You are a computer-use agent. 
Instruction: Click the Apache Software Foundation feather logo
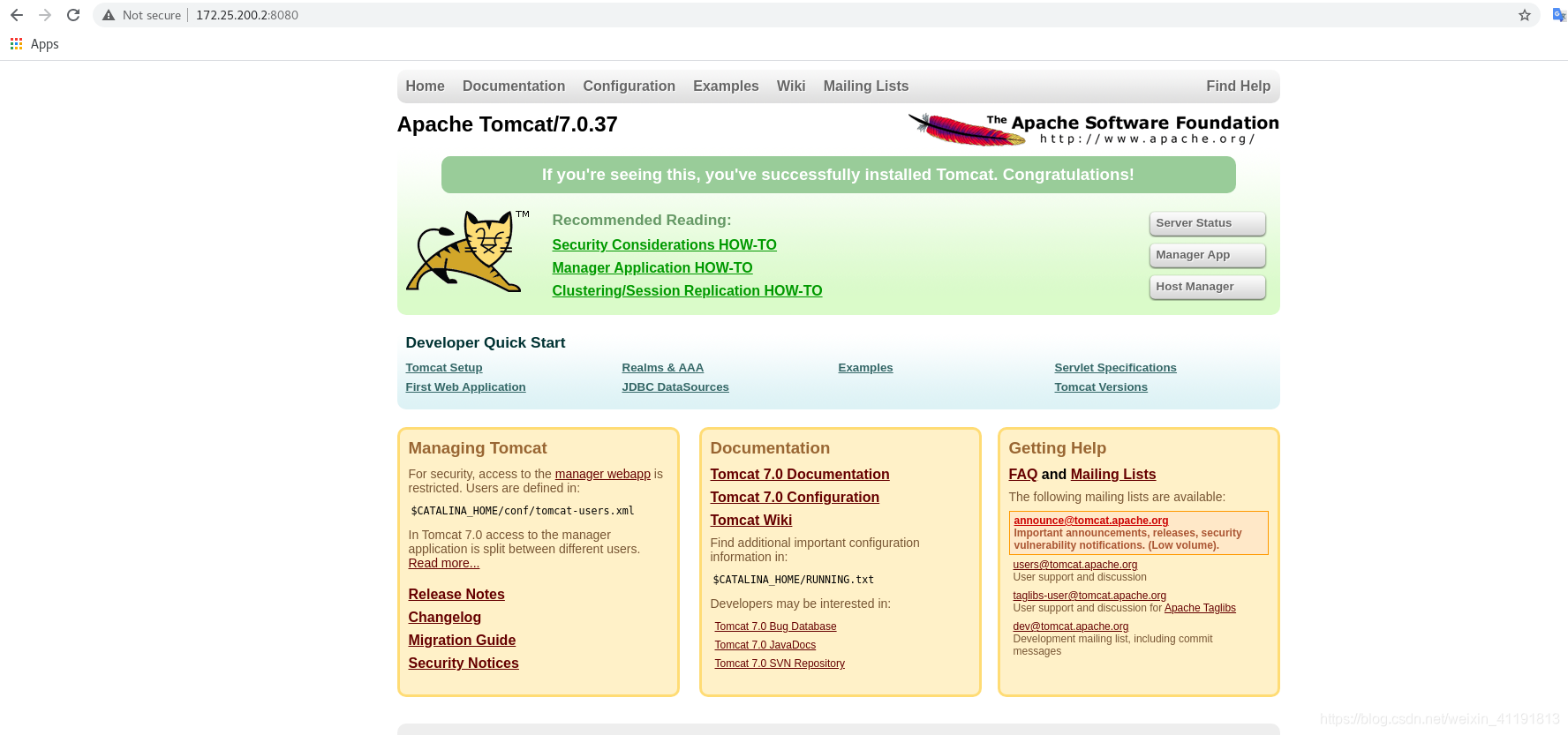(1094, 129)
